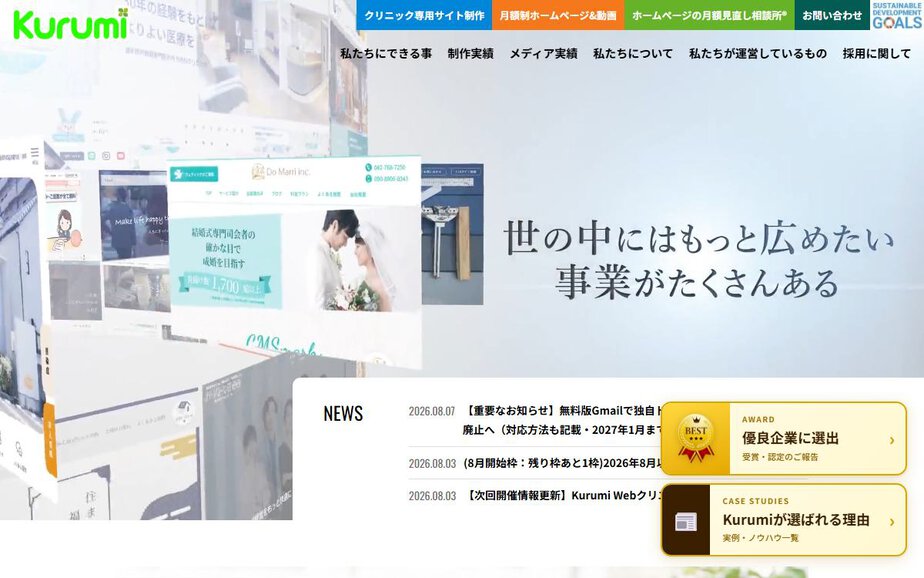Open the 優良企業に選出 award banner
924x578 pixels.
784,438
